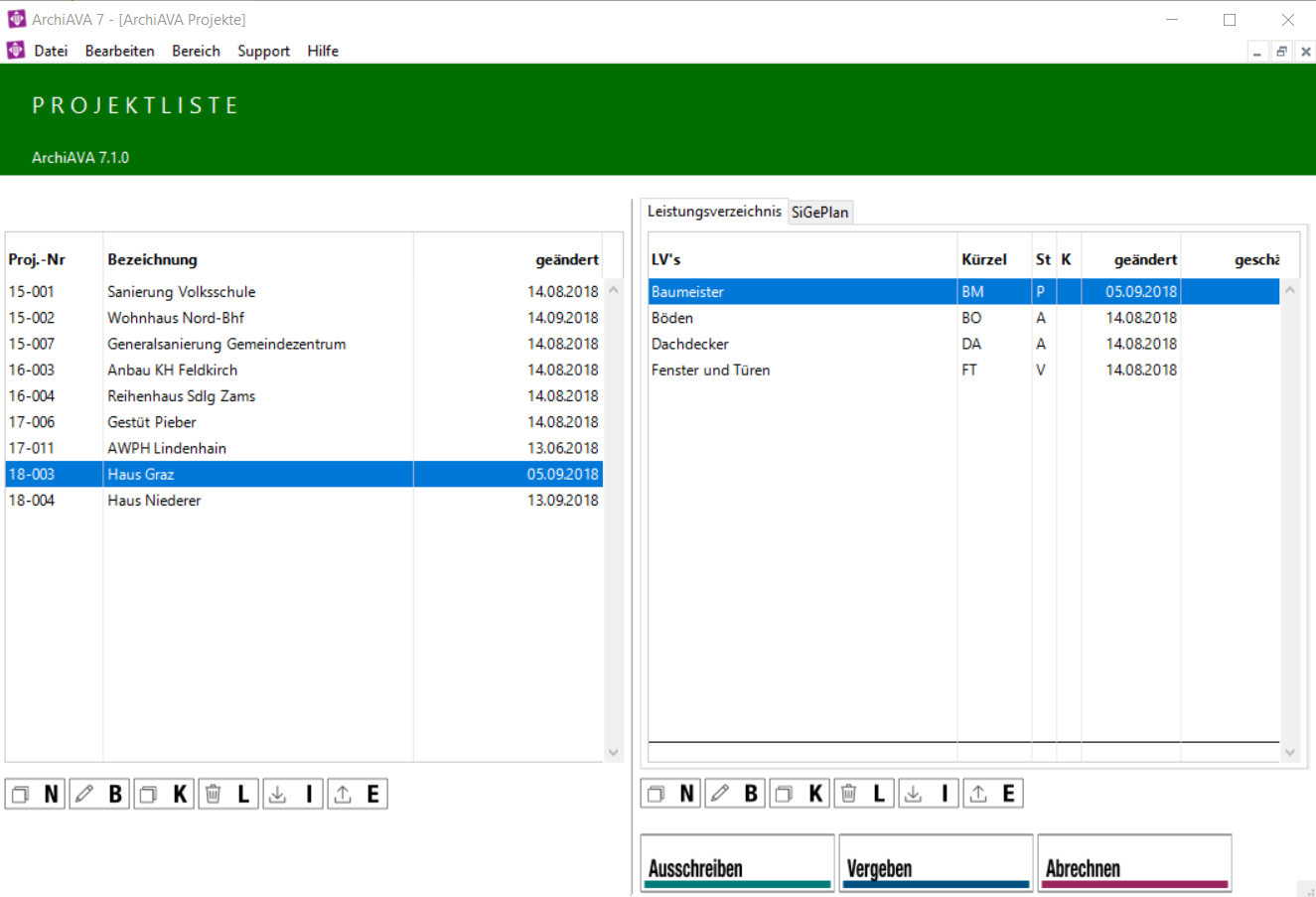Import a project with the project list's I button
1316x897 pixels.
coord(293,794)
